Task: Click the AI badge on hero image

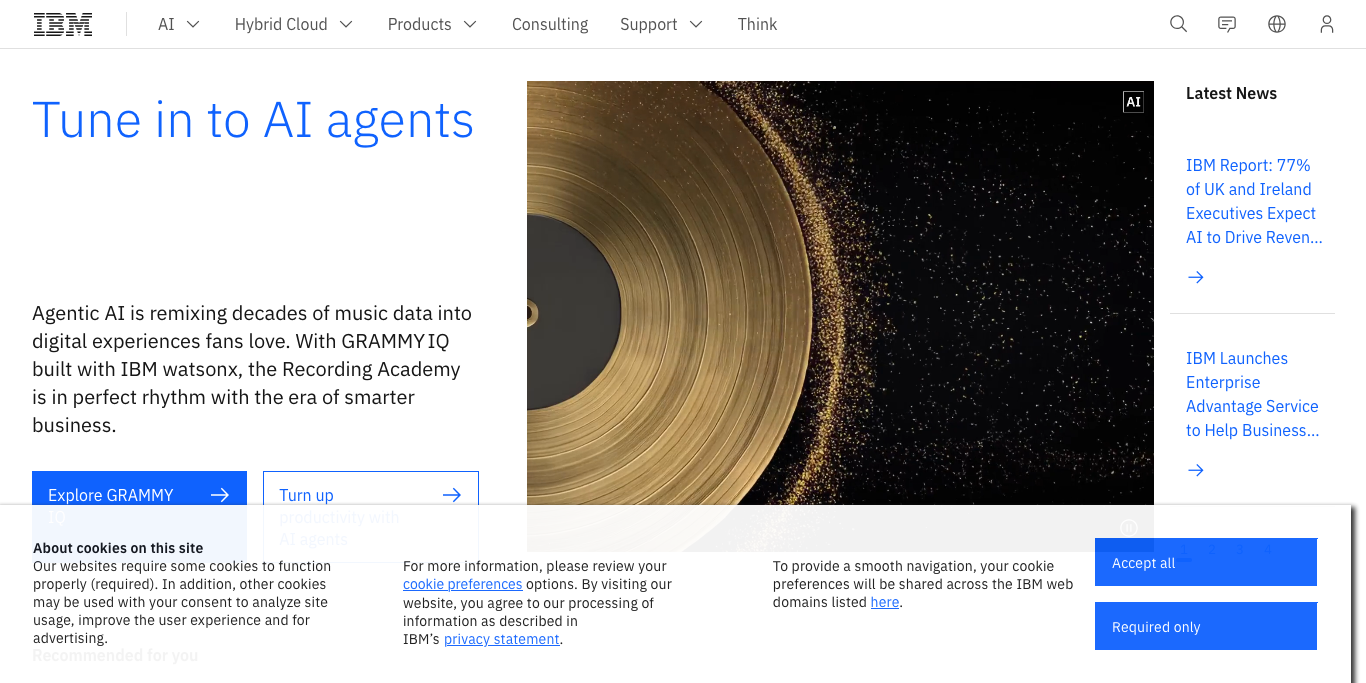Action: (1133, 102)
